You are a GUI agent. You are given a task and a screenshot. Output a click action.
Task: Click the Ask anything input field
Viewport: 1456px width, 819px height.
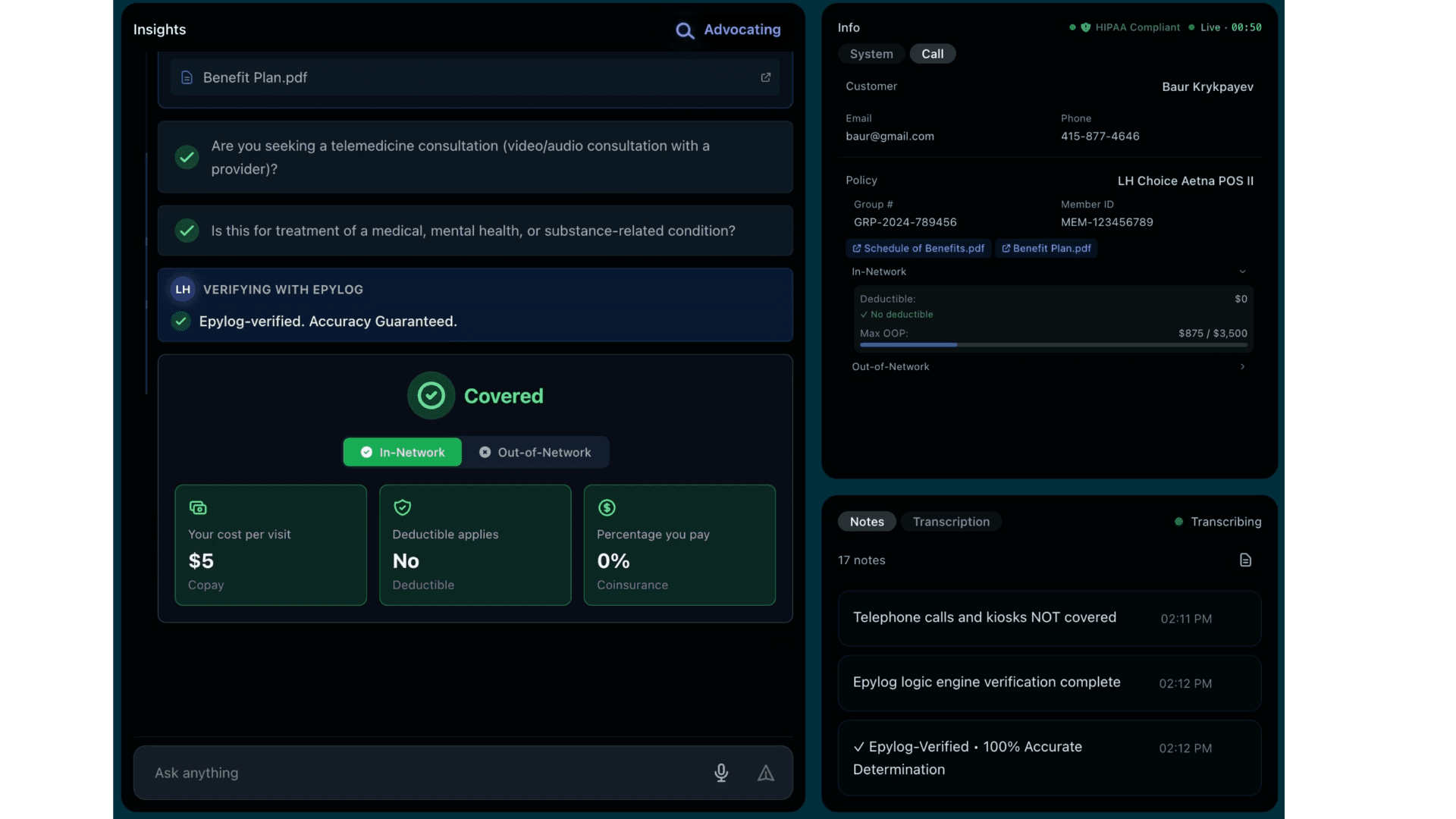coord(425,773)
